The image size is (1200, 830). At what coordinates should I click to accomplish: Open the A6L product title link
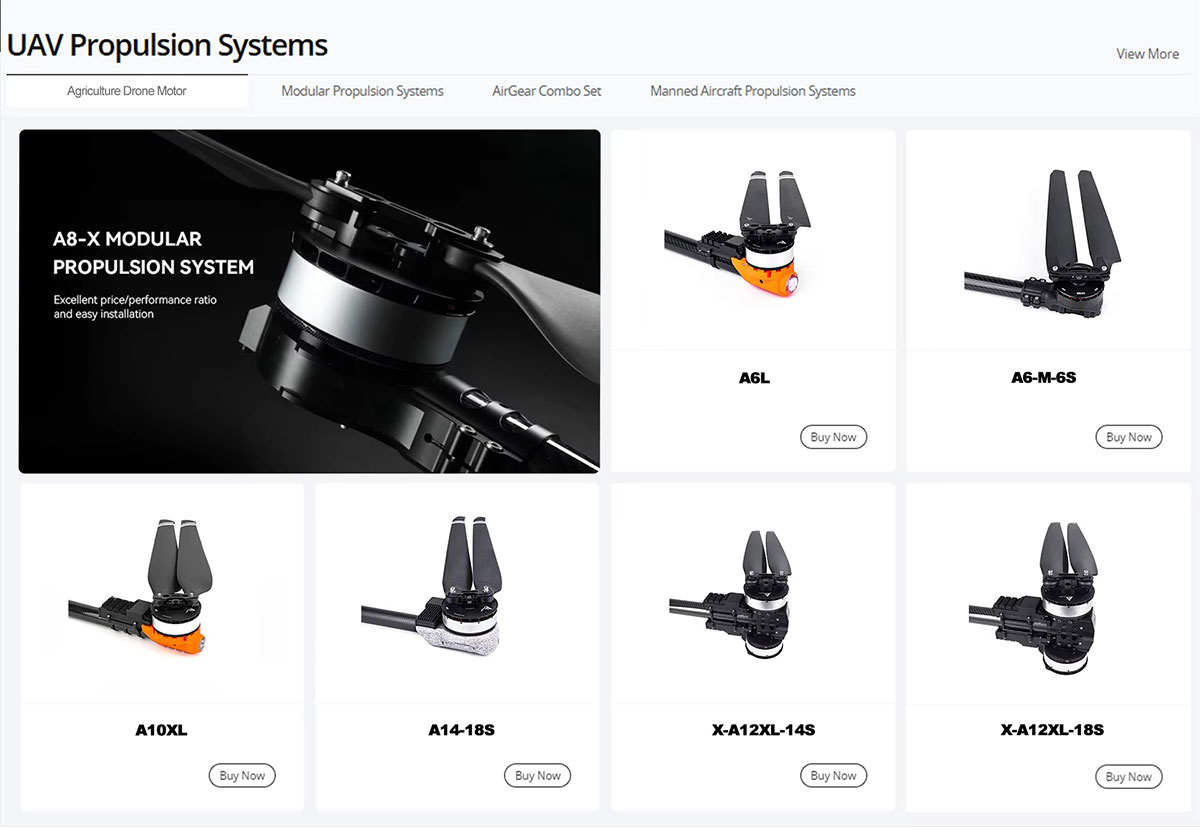[x=754, y=378]
